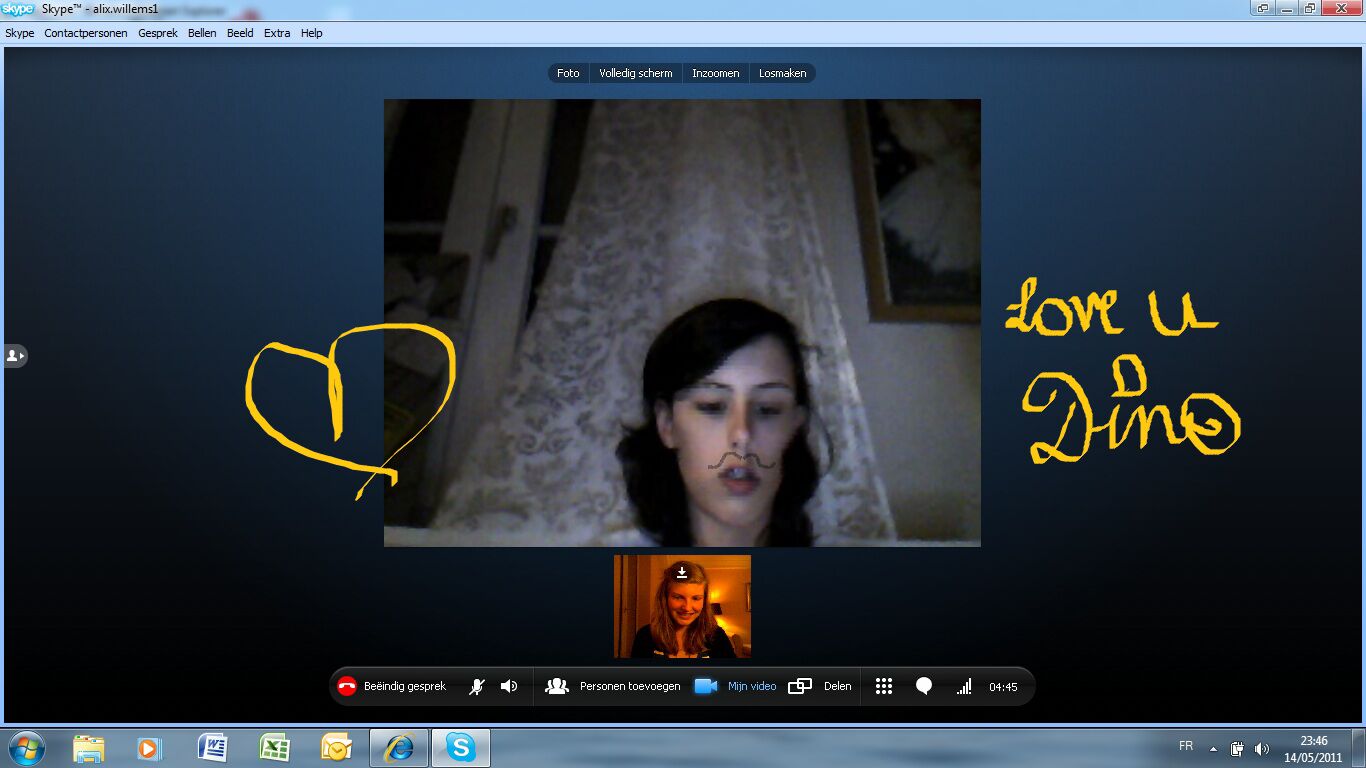The height and width of the screenshot is (768, 1366).
Task: Show hidden system tray icons arrow
Action: point(1213,749)
